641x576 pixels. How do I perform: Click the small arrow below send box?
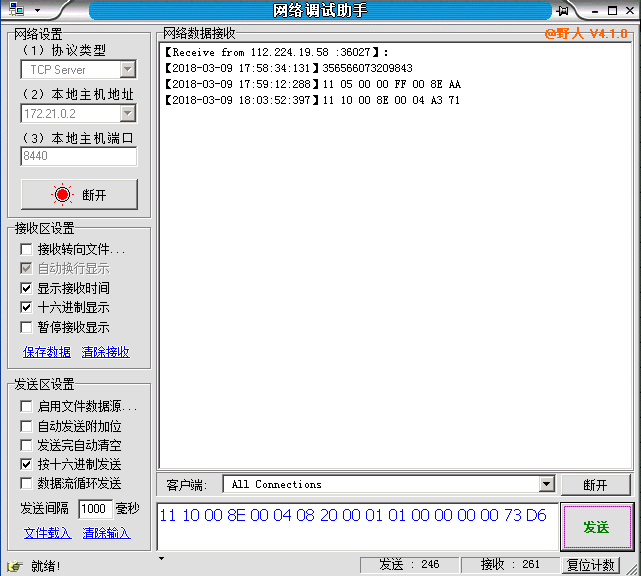162,558
